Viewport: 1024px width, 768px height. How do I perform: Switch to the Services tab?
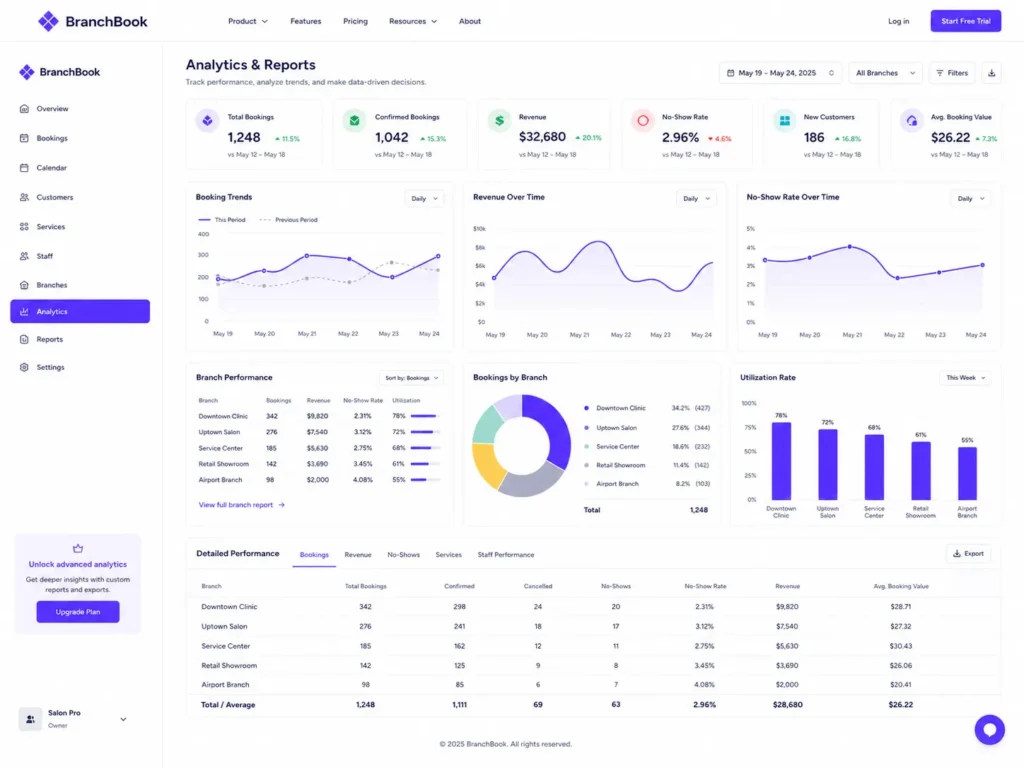[449, 555]
